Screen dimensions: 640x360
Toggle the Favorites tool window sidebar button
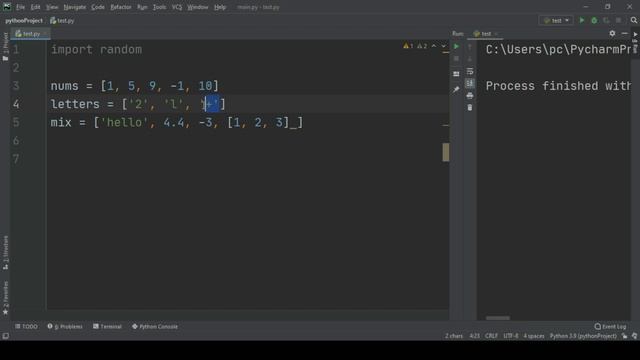click(5, 298)
